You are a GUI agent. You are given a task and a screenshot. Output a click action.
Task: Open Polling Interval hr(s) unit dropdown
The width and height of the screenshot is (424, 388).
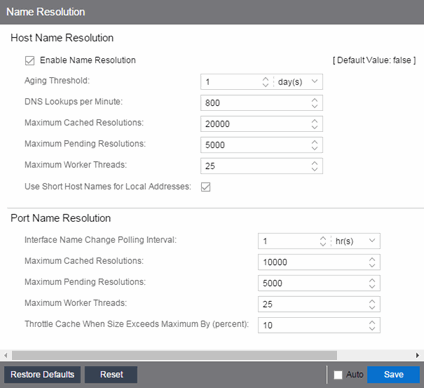tap(372, 241)
